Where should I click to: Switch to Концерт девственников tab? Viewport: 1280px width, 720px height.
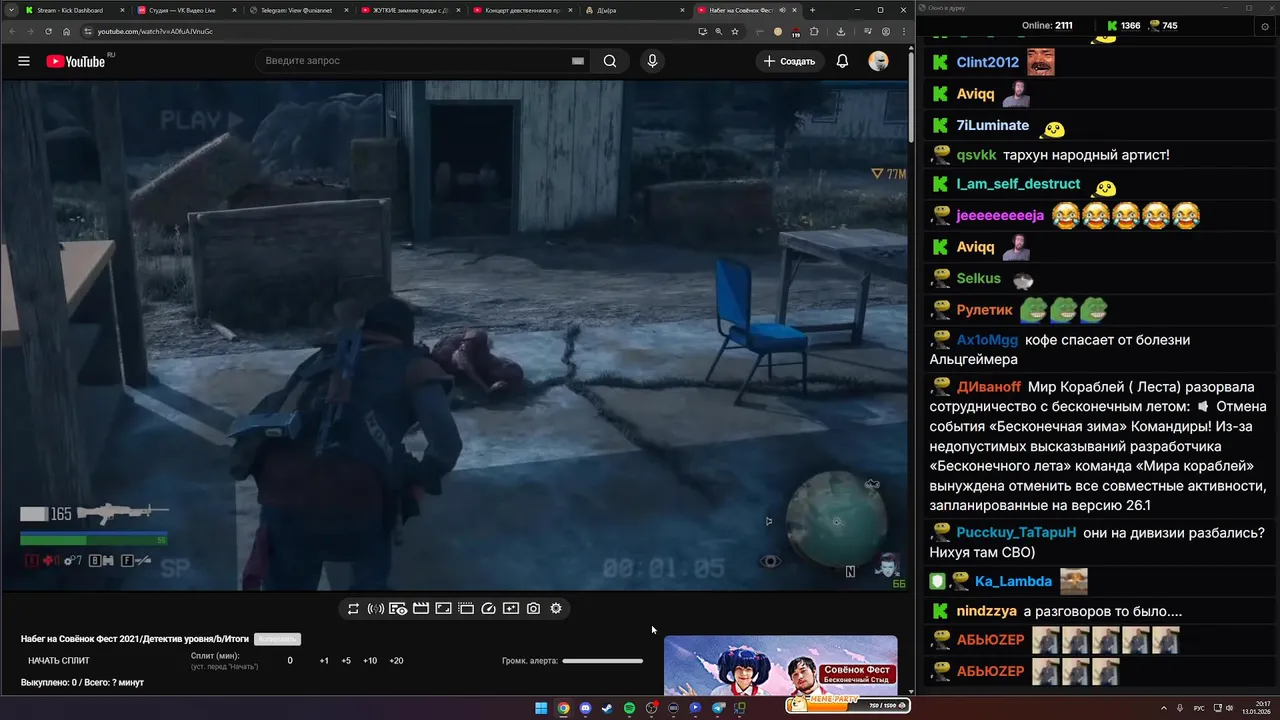tap(523, 10)
